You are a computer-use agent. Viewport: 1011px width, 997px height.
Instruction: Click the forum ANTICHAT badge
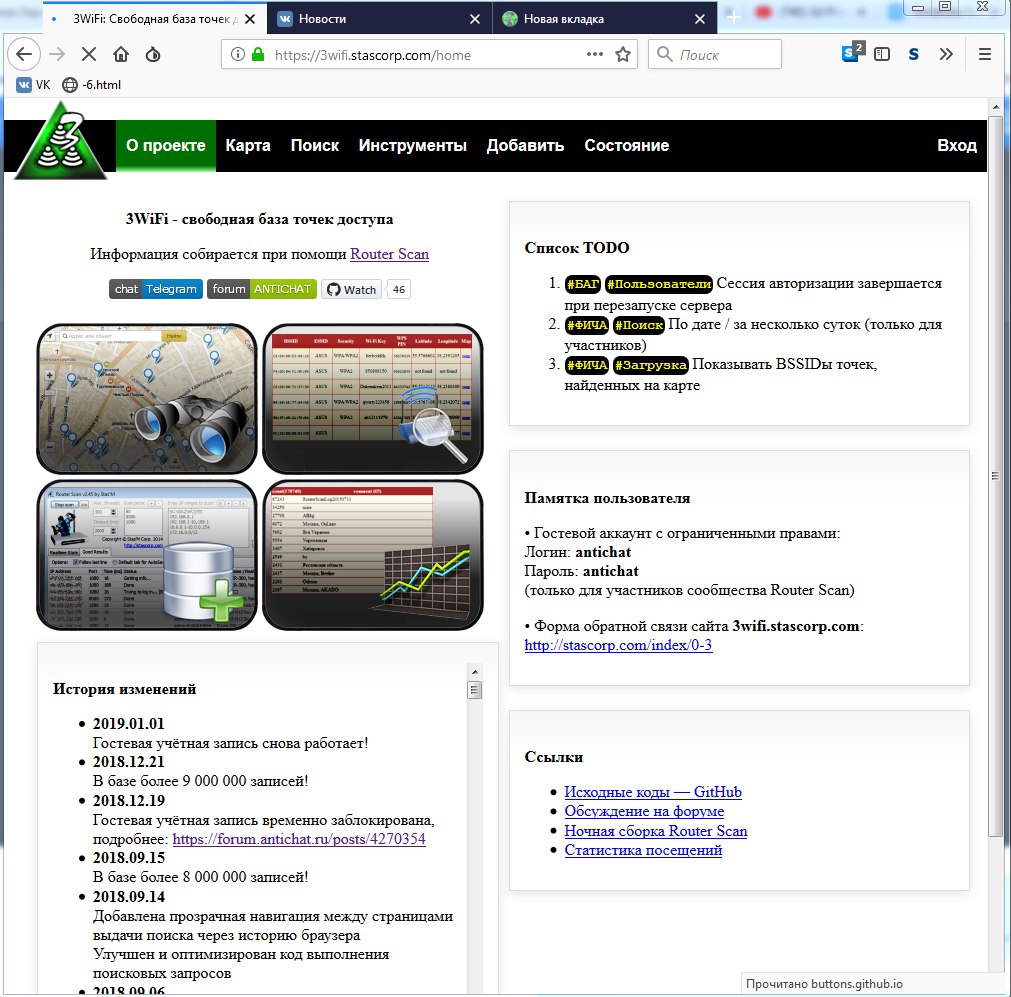point(262,289)
